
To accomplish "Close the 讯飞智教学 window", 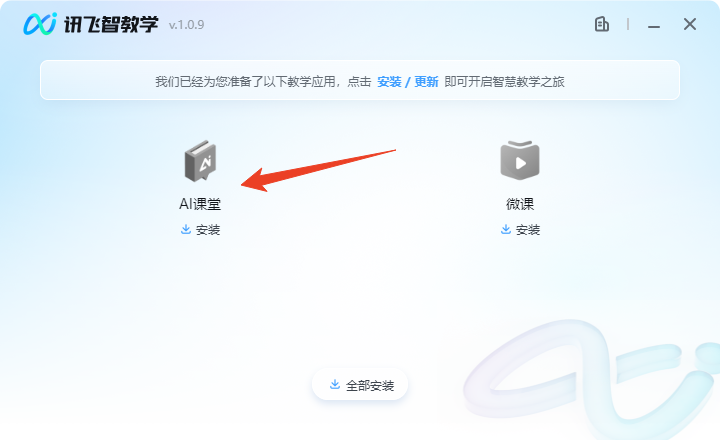I will (690, 24).
